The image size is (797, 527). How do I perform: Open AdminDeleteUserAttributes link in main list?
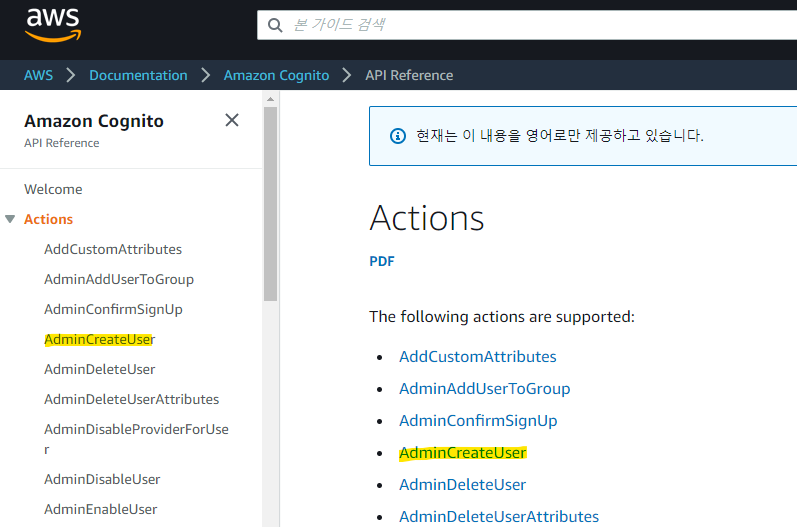point(499,516)
